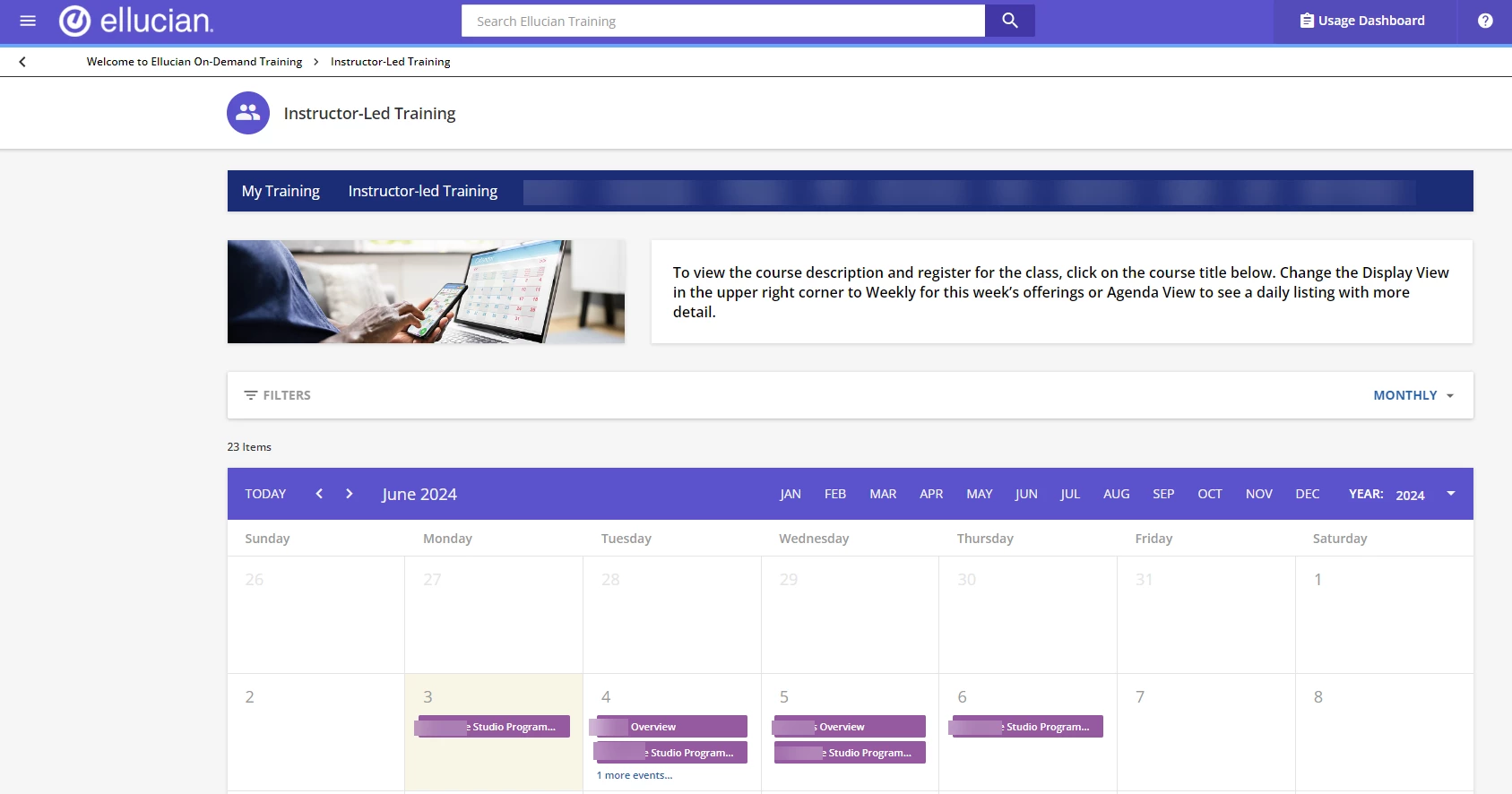This screenshot has width=1512, height=794.
Task: Open Overview event on June 5
Action: tap(850, 727)
